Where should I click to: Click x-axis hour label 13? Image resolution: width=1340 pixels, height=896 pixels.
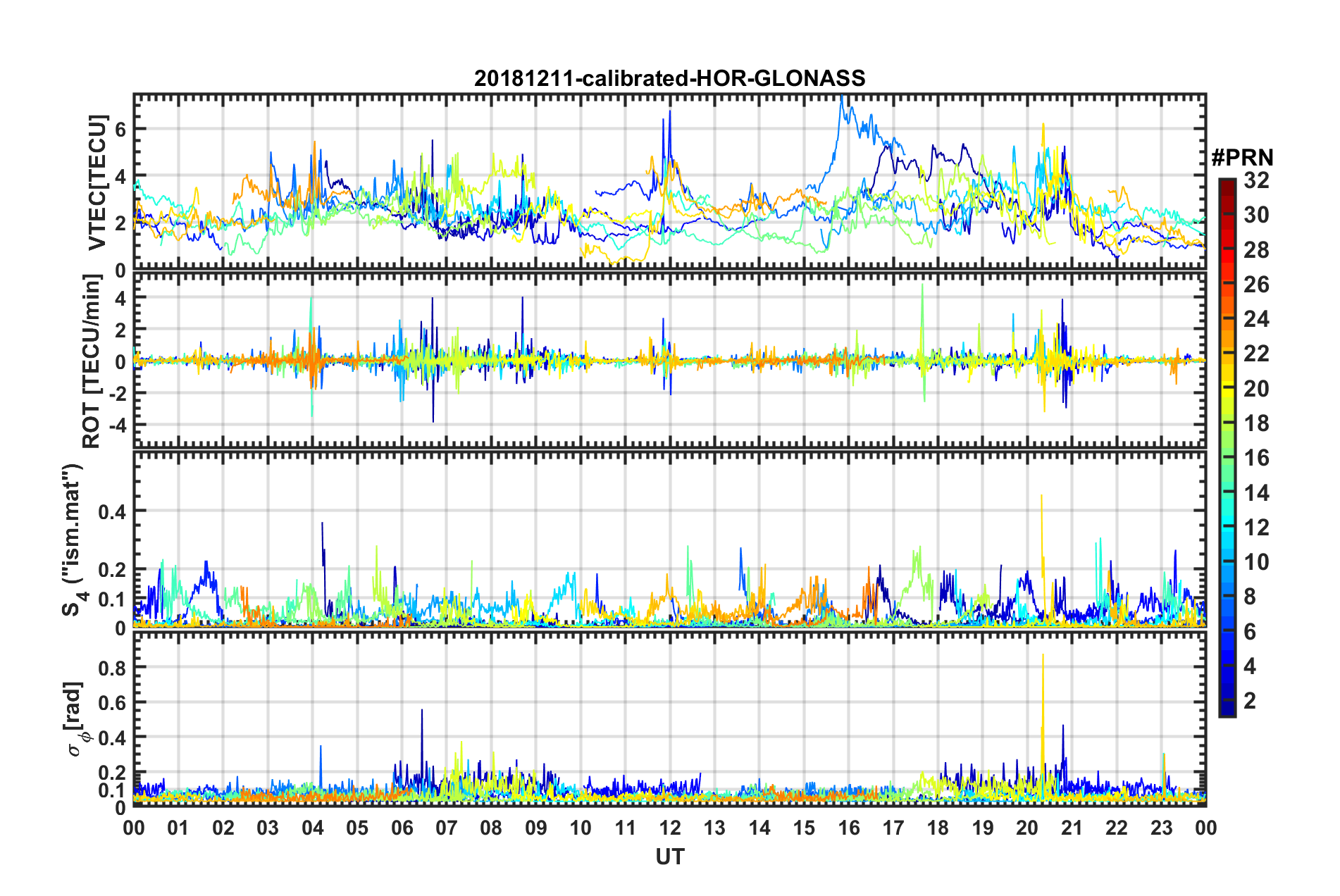pos(714,828)
